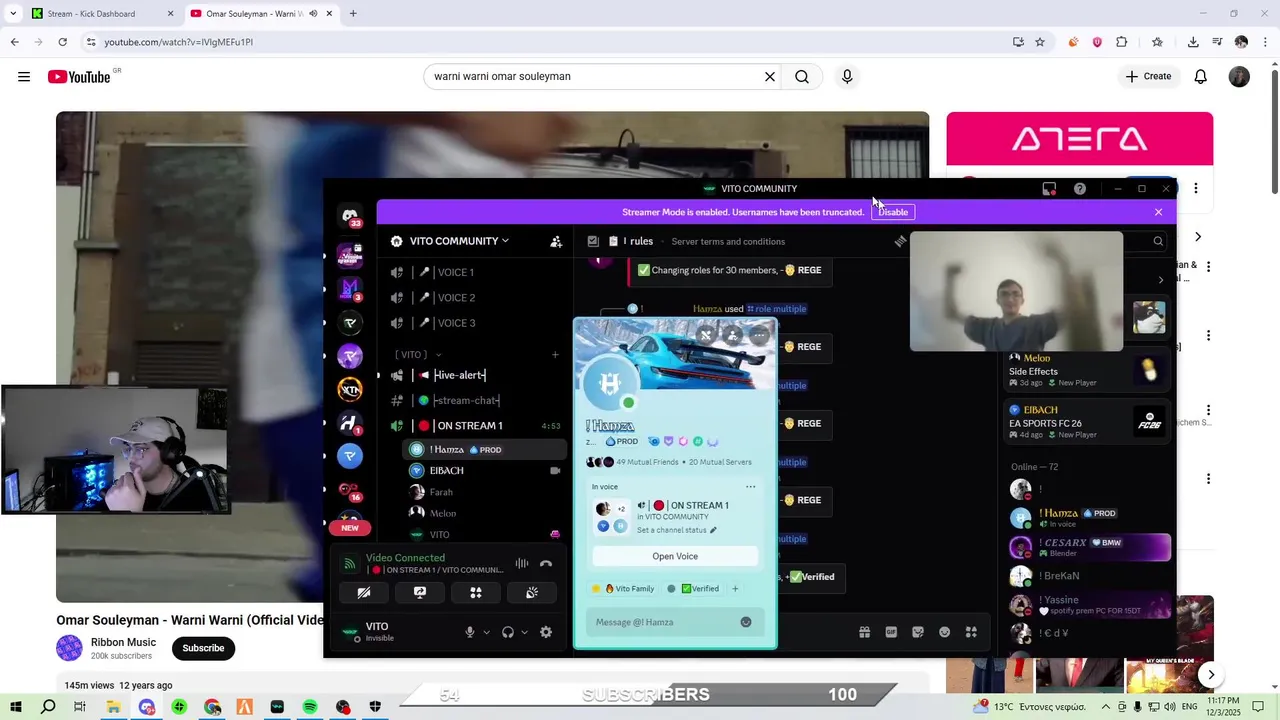This screenshot has height=720, width=1280.
Task: Open soundboard icon in voice panel
Action: (x=532, y=592)
